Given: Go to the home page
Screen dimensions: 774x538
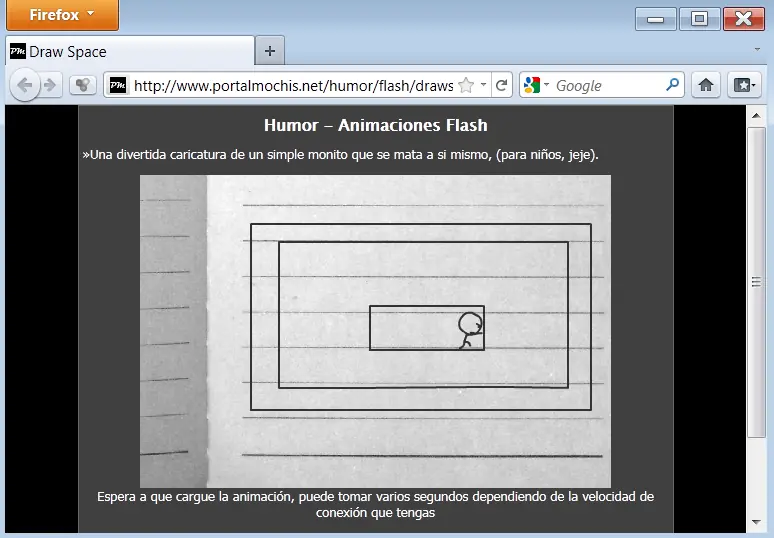Looking at the screenshot, I should (x=705, y=85).
